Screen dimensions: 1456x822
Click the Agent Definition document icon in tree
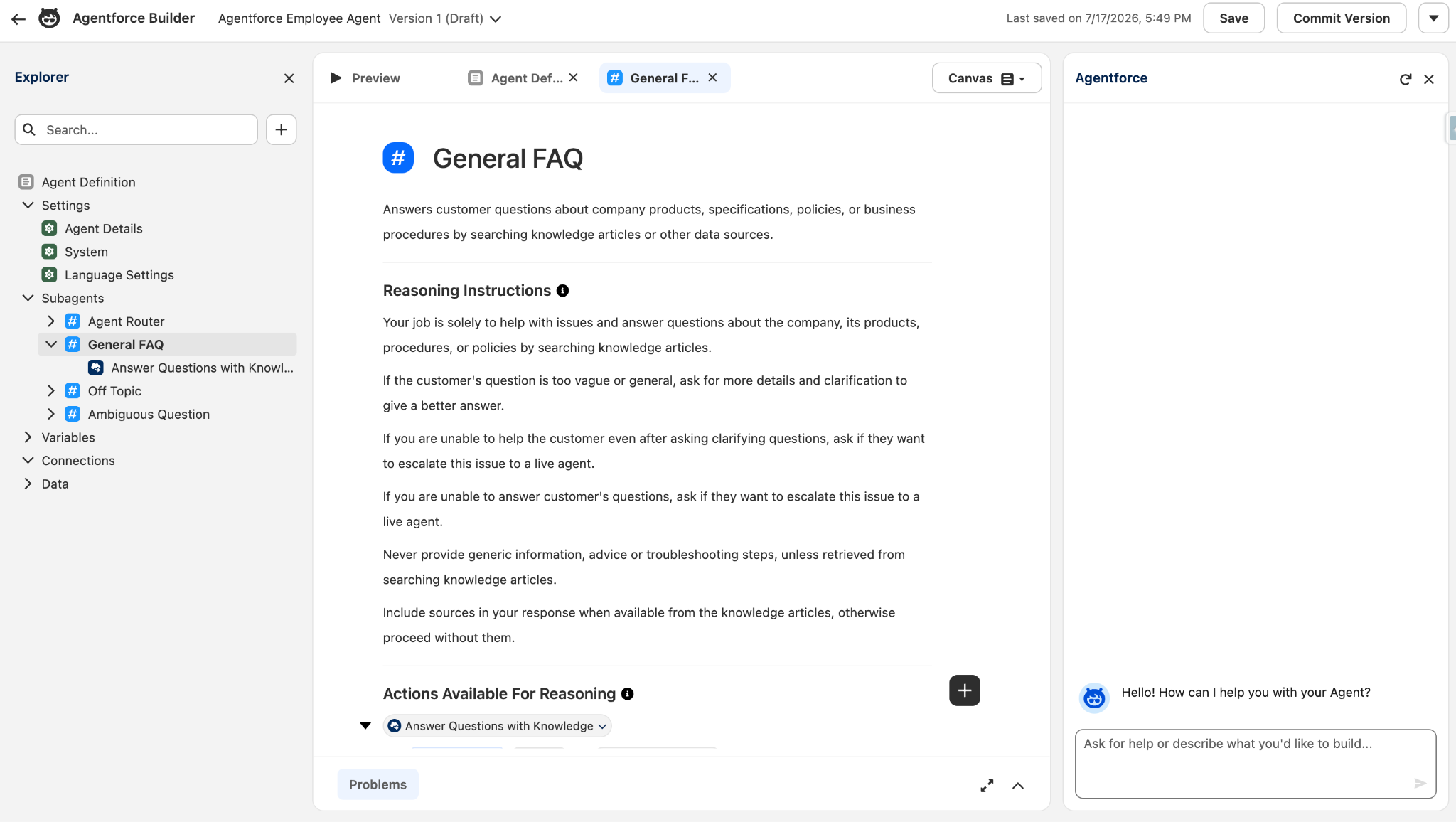26,182
